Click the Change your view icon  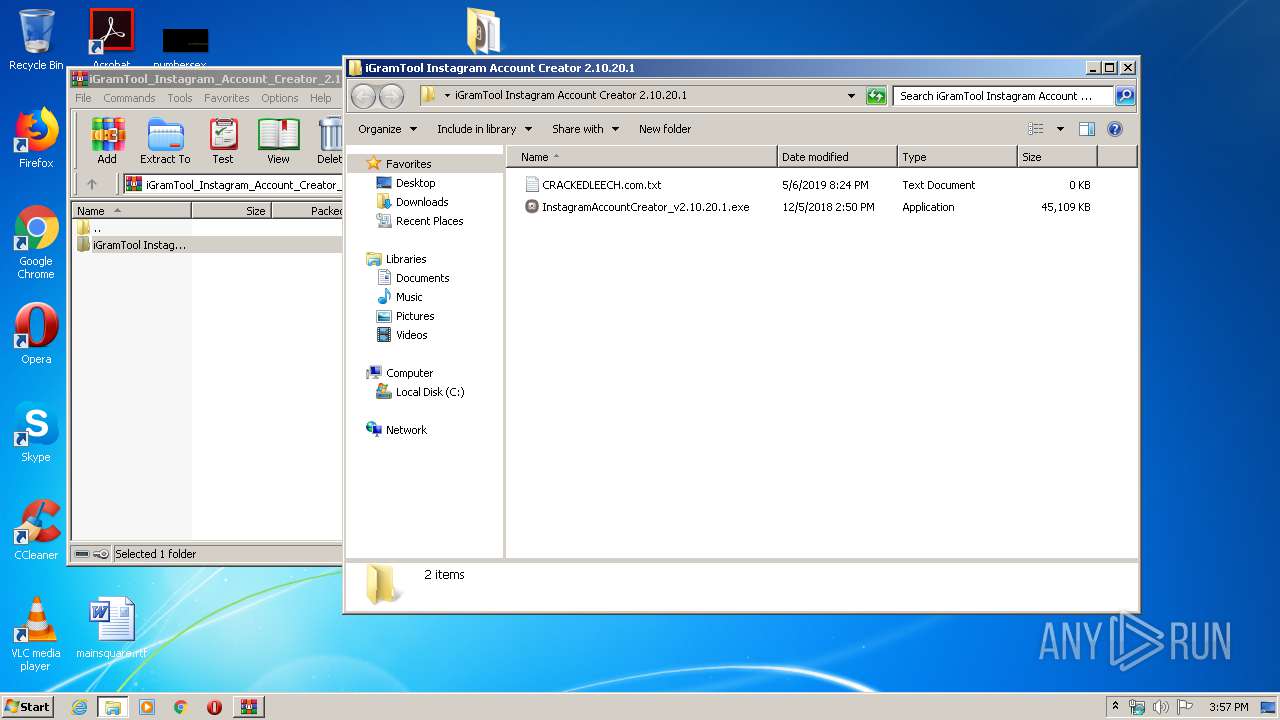point(1036,129)
